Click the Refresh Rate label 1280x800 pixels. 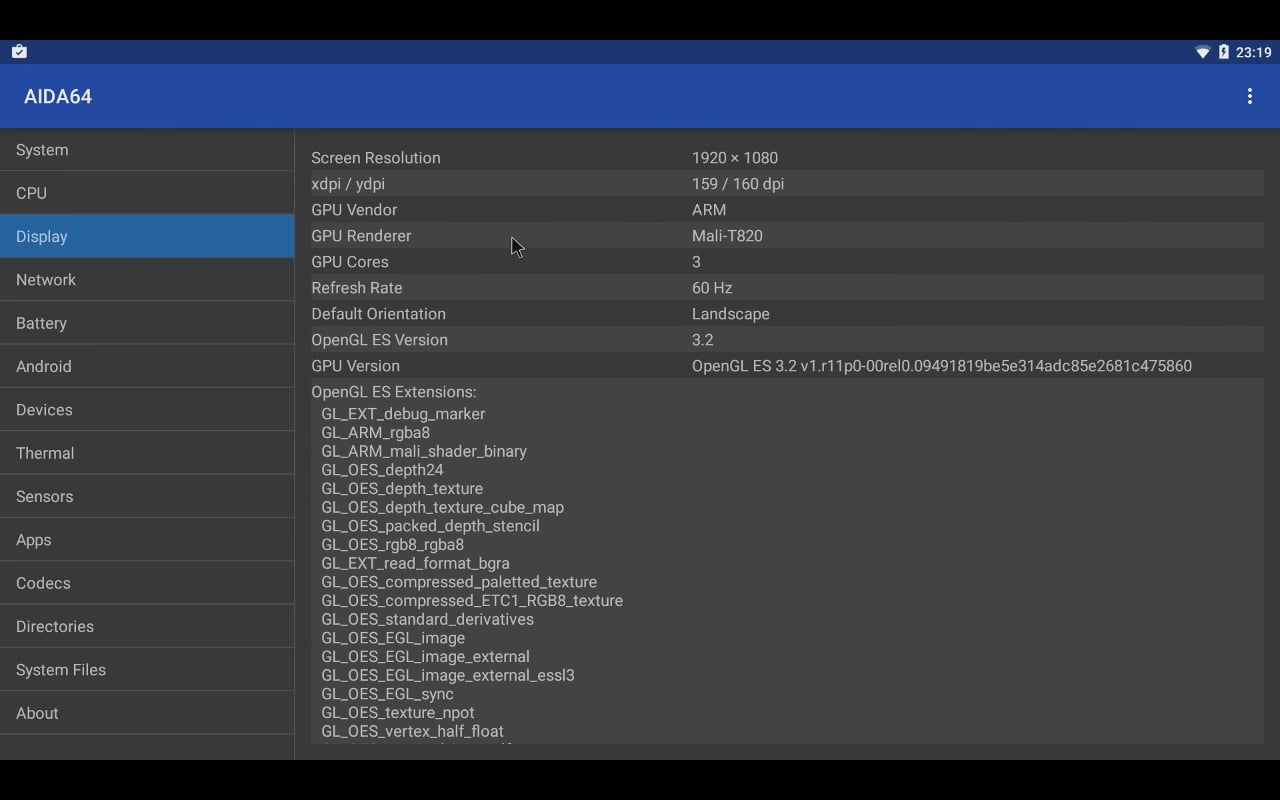357,288
